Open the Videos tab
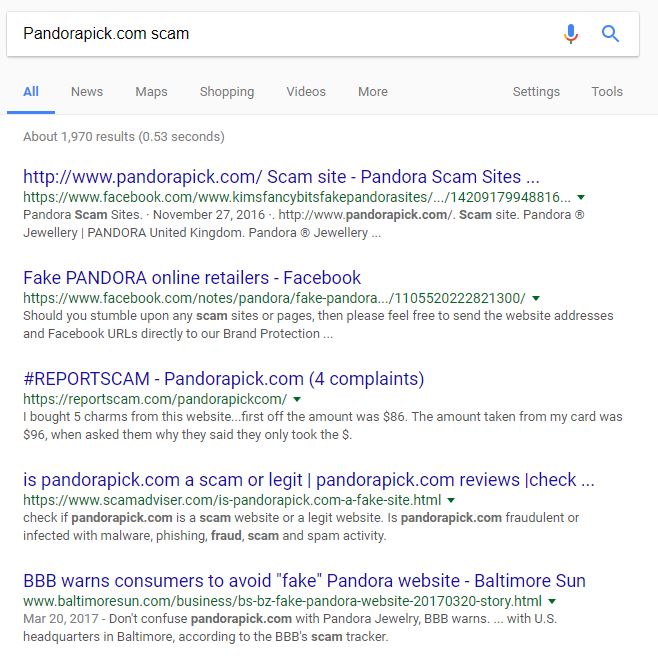Image resolution: width=658 pixels, height=660 pixels. (306, 91)
